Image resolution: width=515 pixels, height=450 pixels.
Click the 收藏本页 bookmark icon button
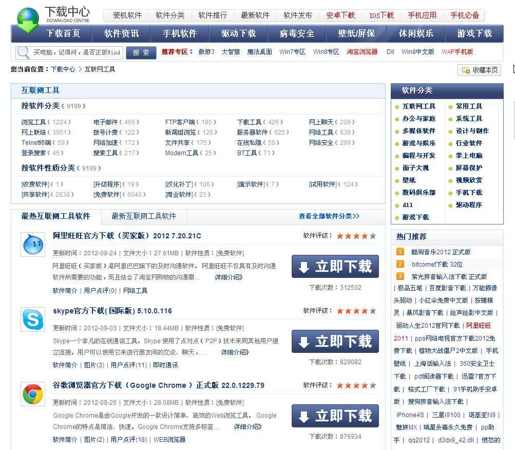479,70
